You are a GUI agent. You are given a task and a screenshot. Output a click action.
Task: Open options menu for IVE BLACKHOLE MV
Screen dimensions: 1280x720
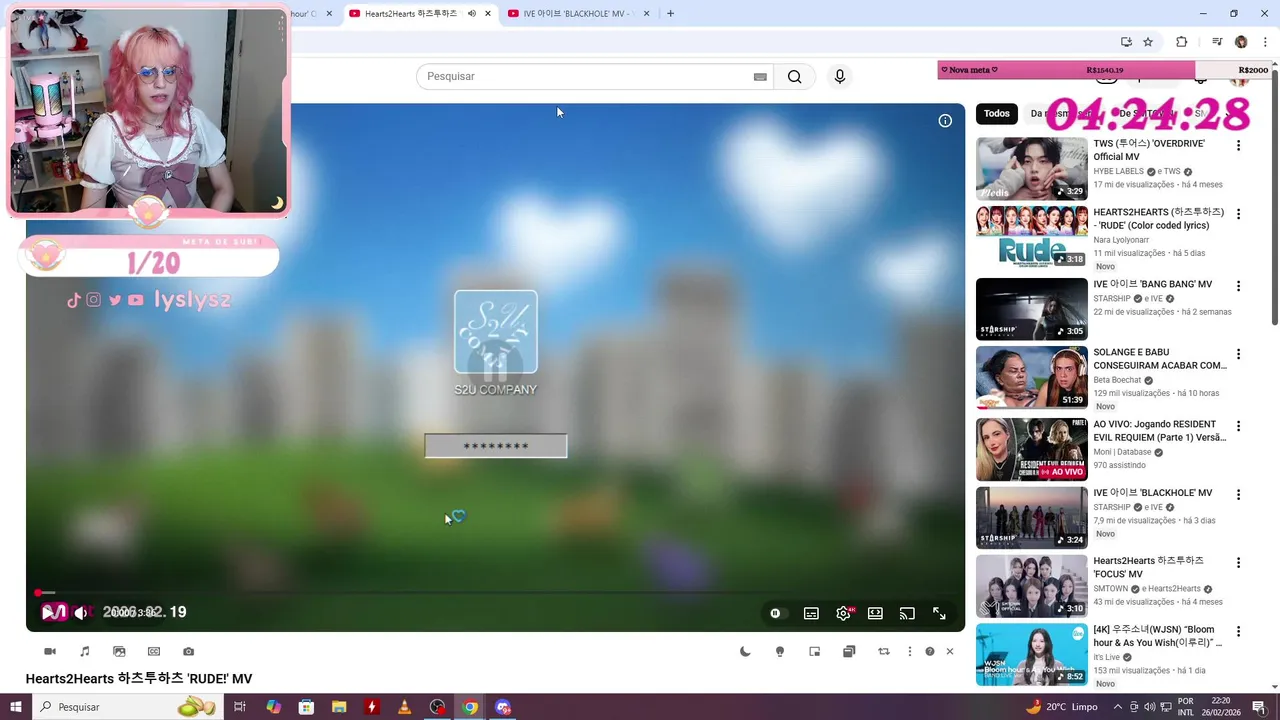pyautogui.click(x=1238, y=495)
